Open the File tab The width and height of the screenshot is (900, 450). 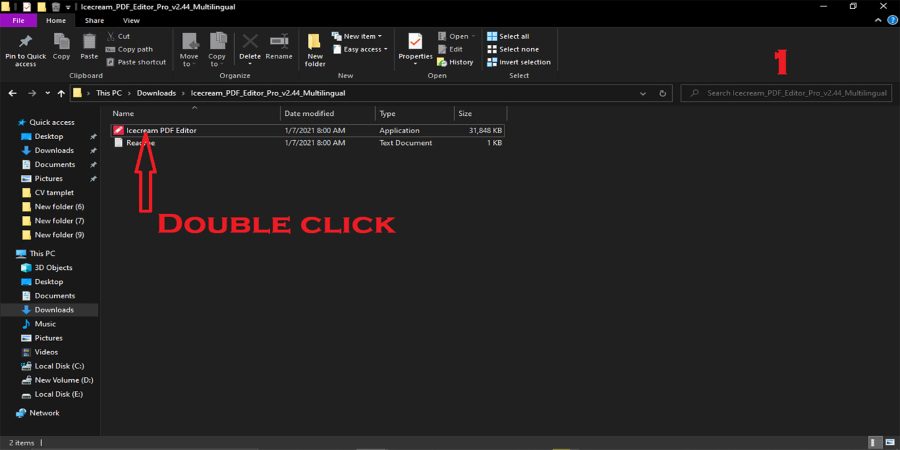[x=18, y=21]
